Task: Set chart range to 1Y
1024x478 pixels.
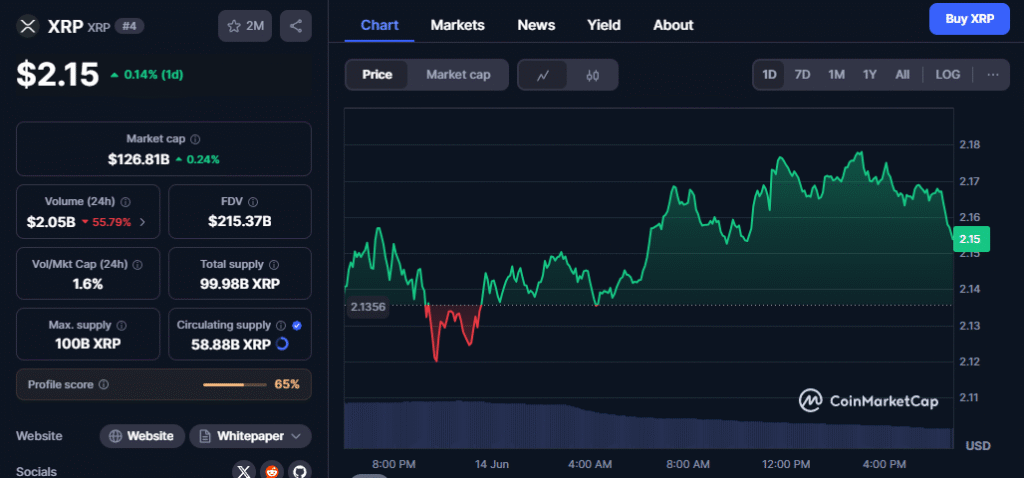Action: (x=869, y=74)
